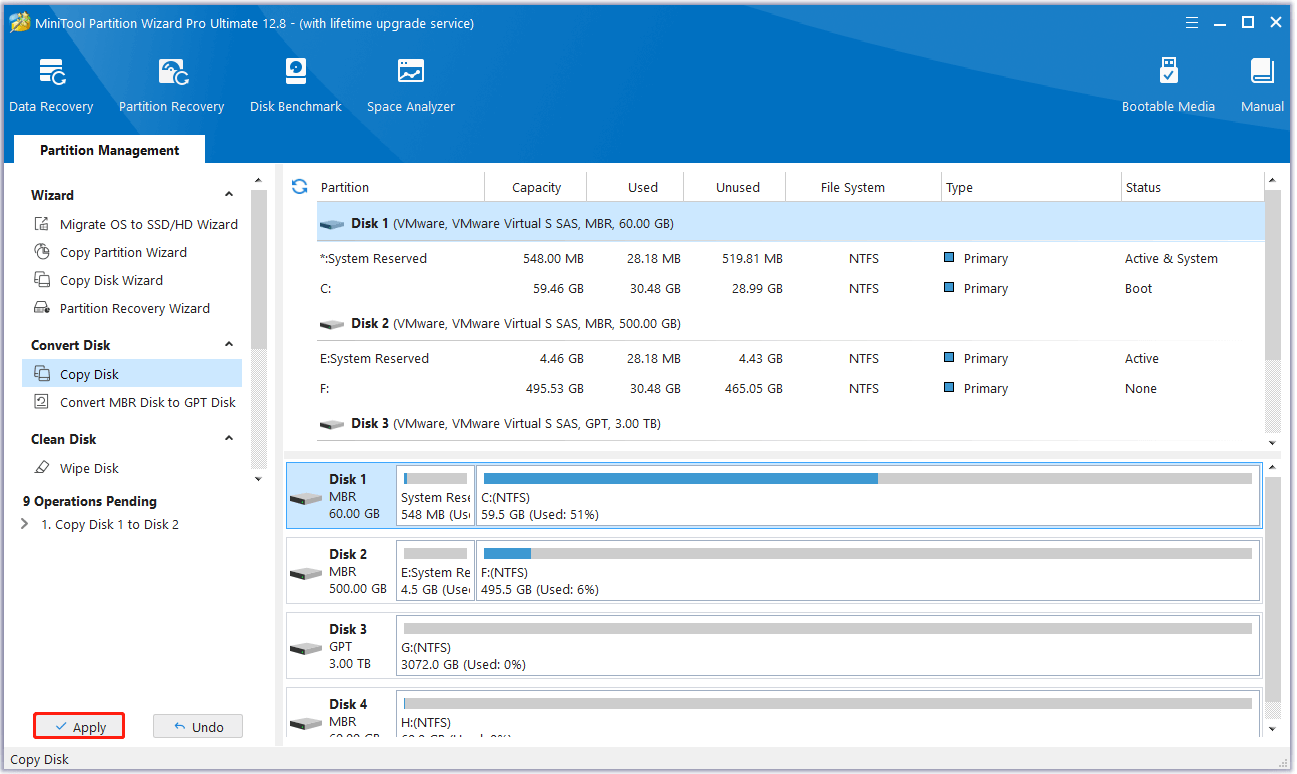Refresh the partition list icon

pyautogui.click(x=299, y=187)
